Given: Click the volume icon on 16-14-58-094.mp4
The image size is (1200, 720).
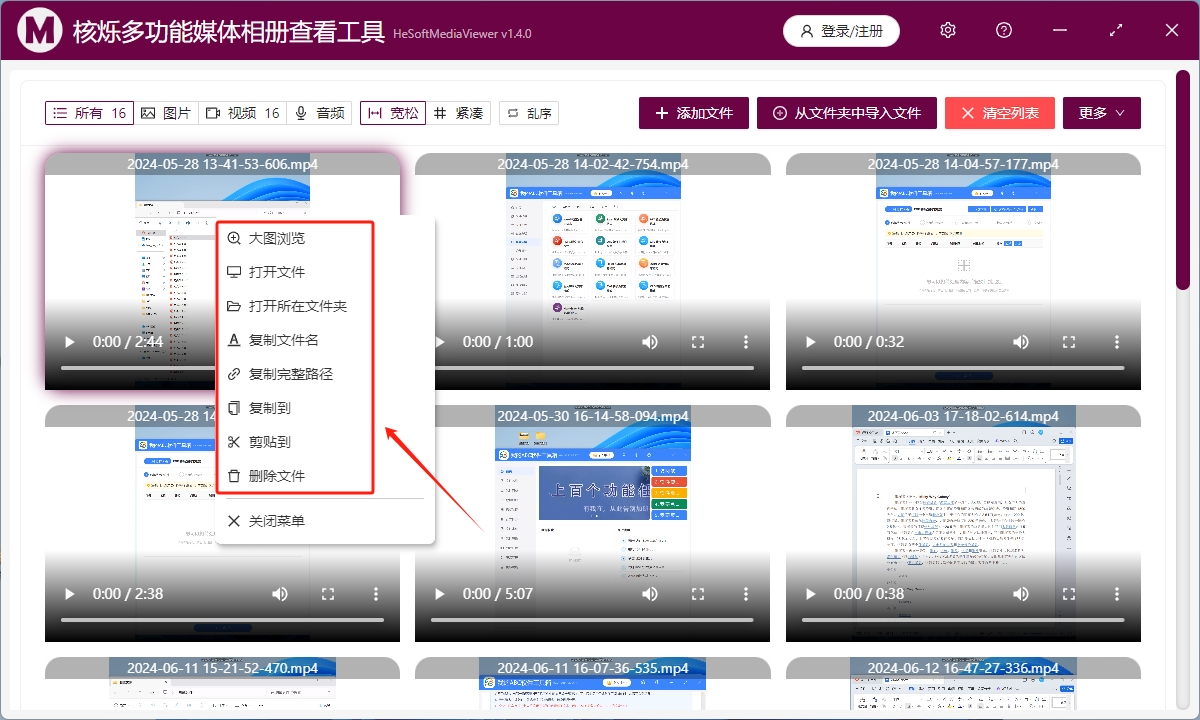Looking at the screenshot, I should pyautogui.click(x=650, y=594).
